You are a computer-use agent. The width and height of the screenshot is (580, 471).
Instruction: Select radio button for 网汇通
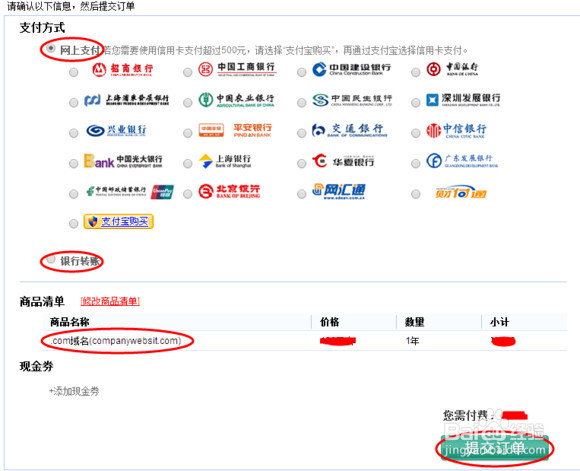301,193
